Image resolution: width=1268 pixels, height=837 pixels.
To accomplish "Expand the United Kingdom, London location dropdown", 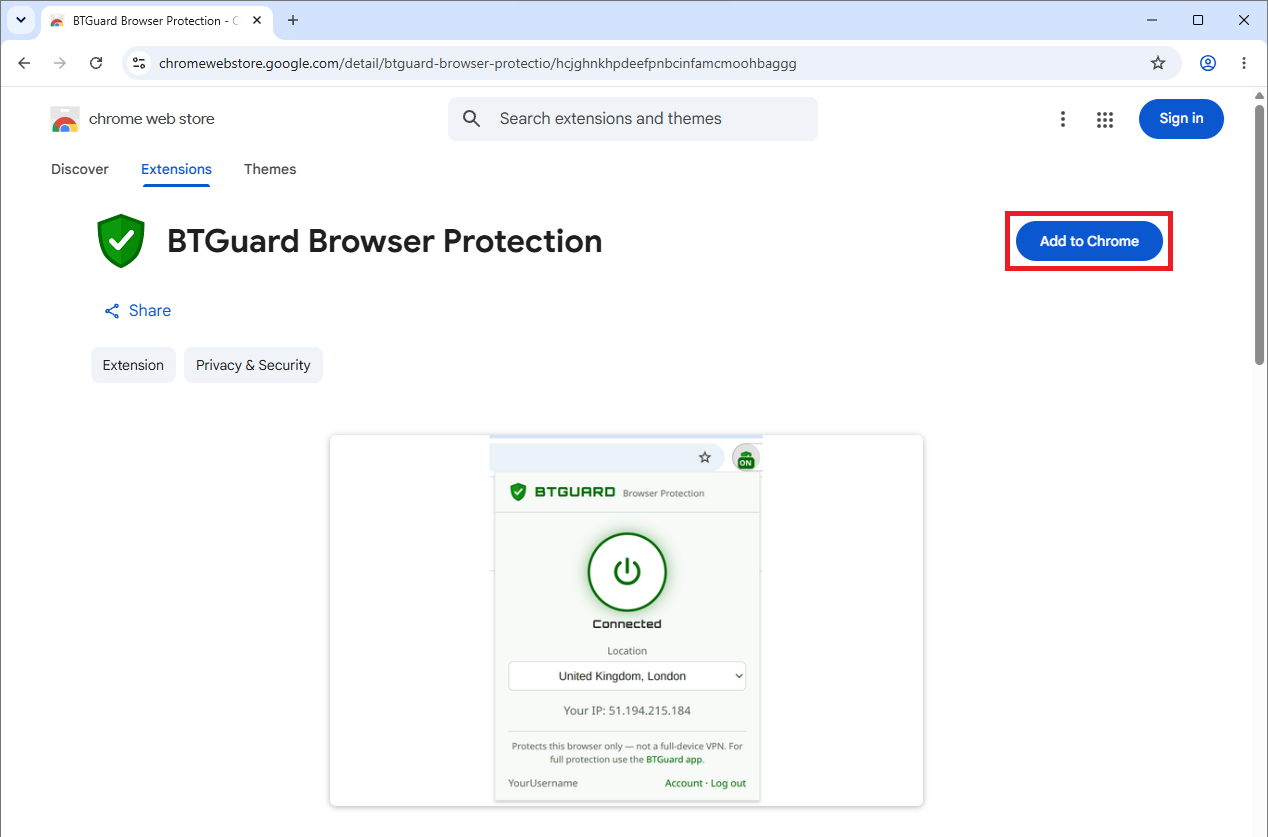I will (627, 676).
